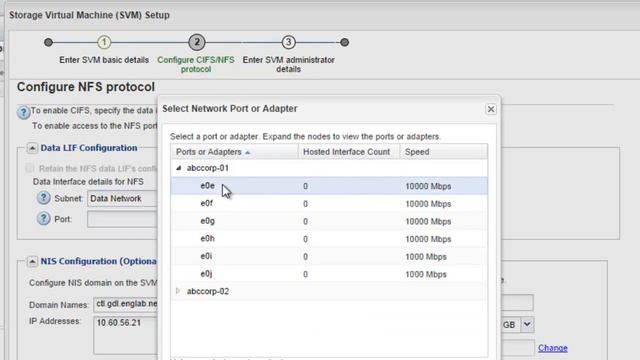Open help icon next to Subnet
The height and width of the screenshot is (360, 640).
click(x=43, y=198)
